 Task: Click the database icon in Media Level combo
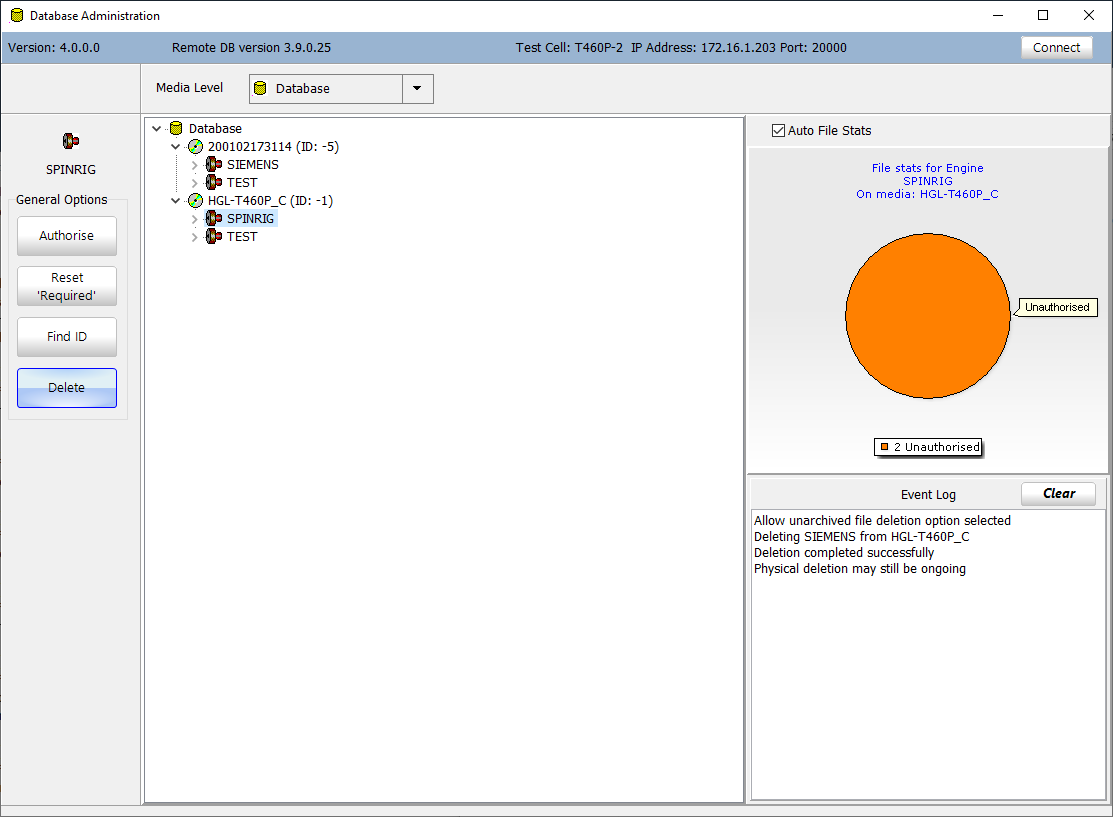[x=261, y=89]
